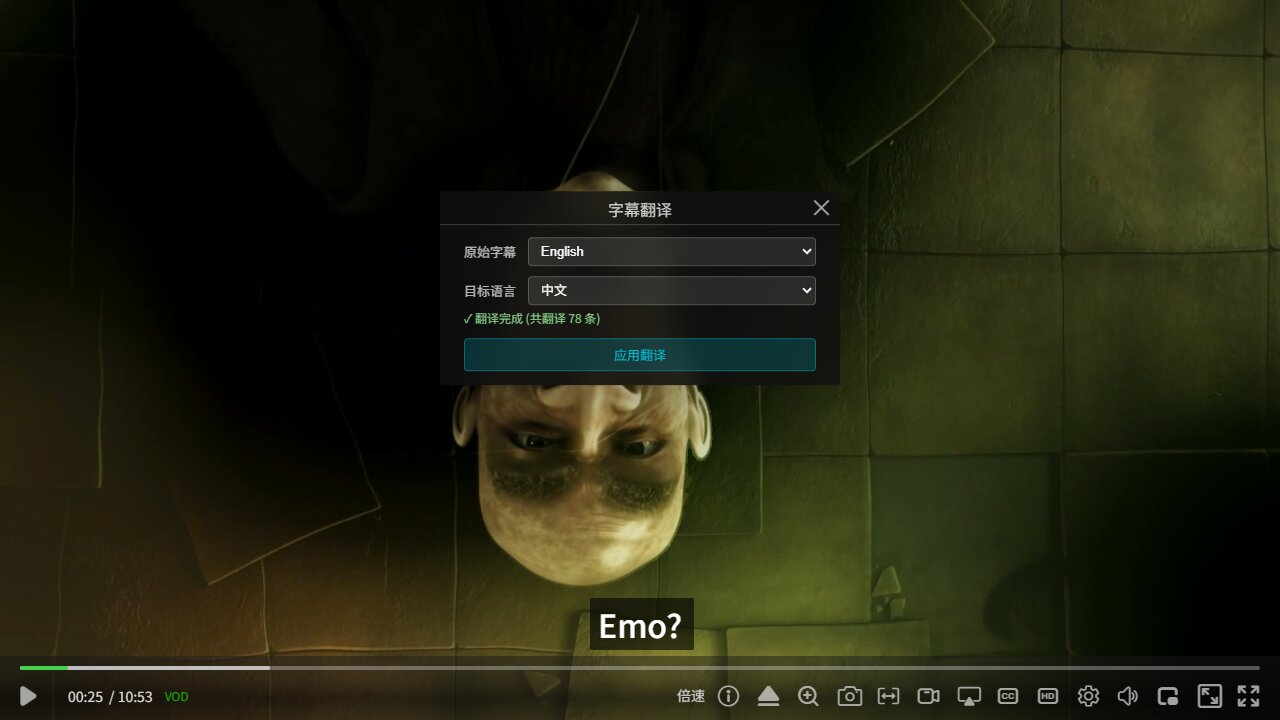Toggle picture-in-picture mode

(1168, 696)
